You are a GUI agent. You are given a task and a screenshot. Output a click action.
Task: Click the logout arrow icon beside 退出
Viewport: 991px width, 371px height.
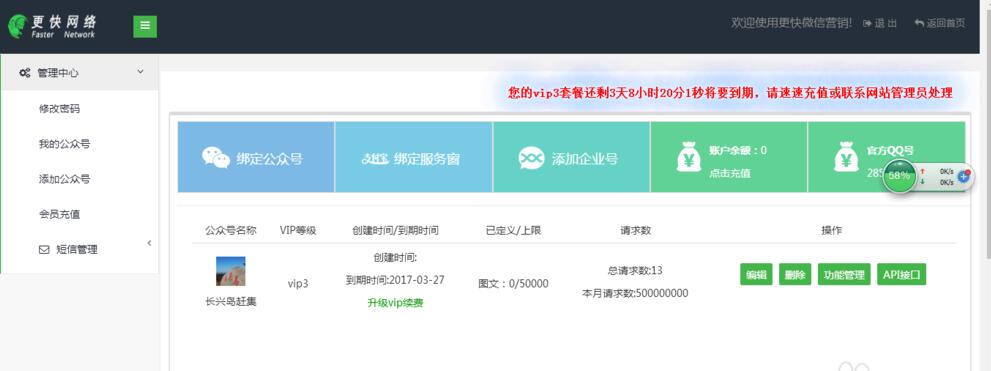[867, 23]
